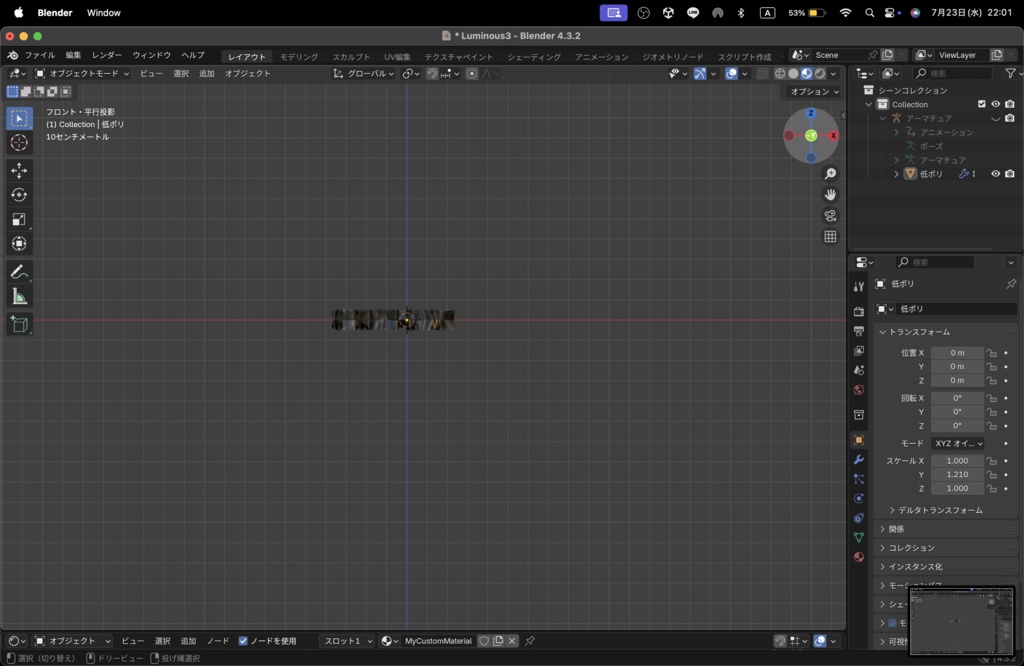
Task: Open the オブジェクトモード dropdown
Action: point(82,73)
